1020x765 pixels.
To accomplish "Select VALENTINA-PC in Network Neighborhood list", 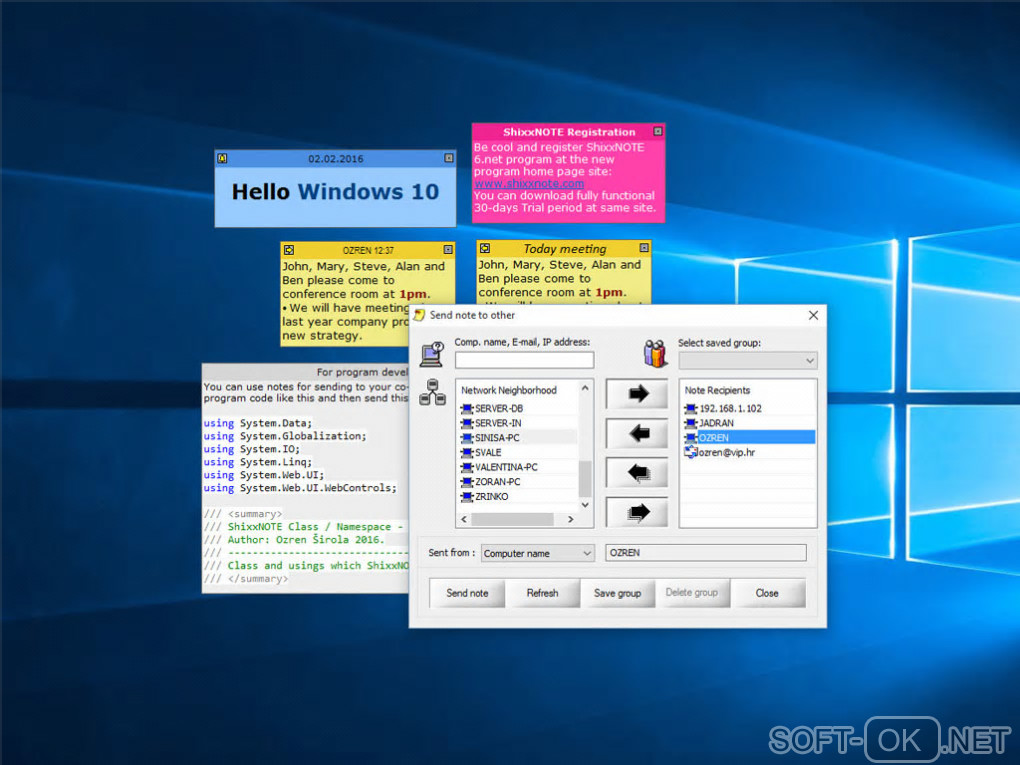I will point(506,467).
